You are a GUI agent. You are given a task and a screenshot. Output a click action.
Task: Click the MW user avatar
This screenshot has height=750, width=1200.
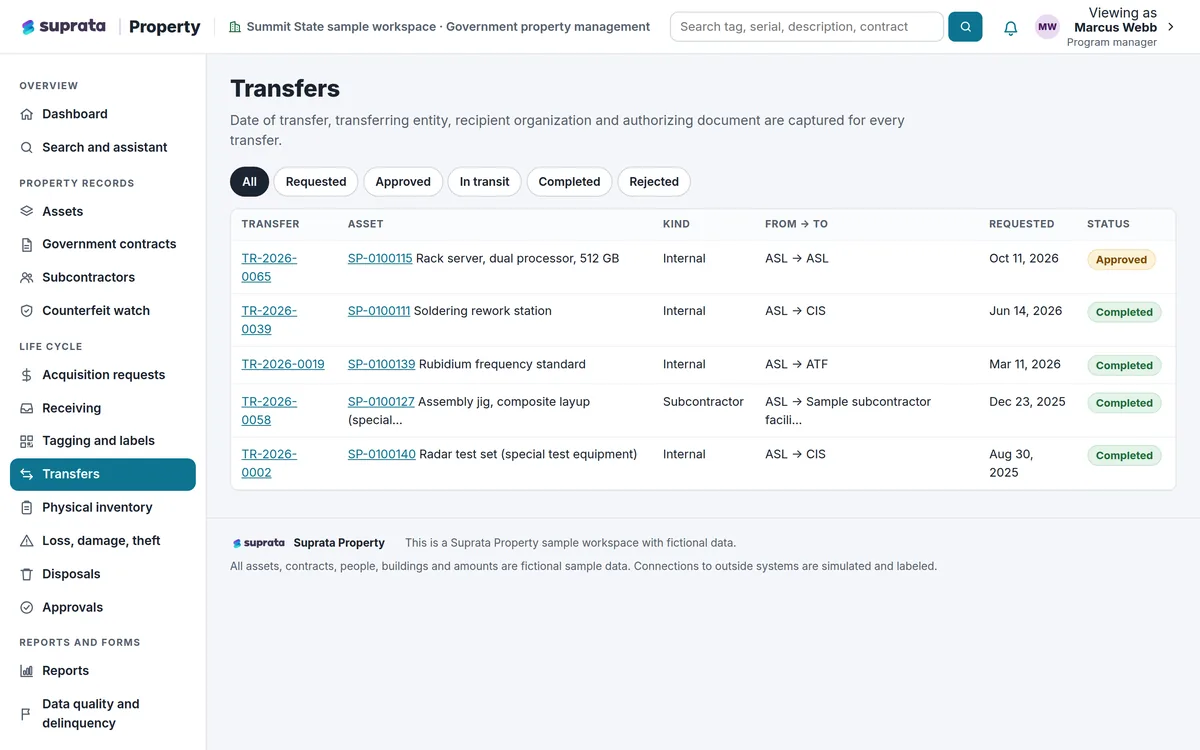tap(1047, 27)
